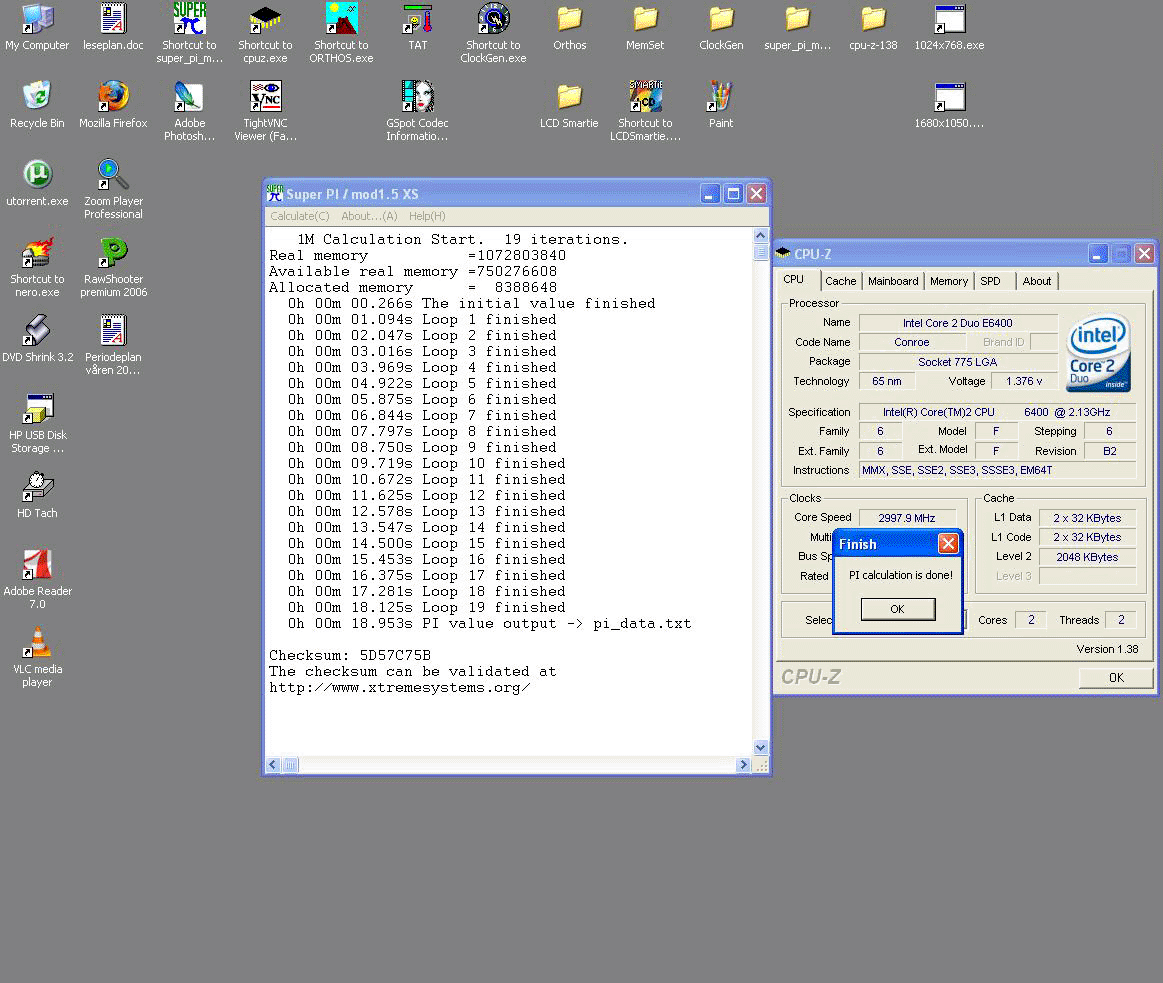Click the Instructions value listing MMX, SSE
Screen dimensions: 1163x983
point(997,470)
